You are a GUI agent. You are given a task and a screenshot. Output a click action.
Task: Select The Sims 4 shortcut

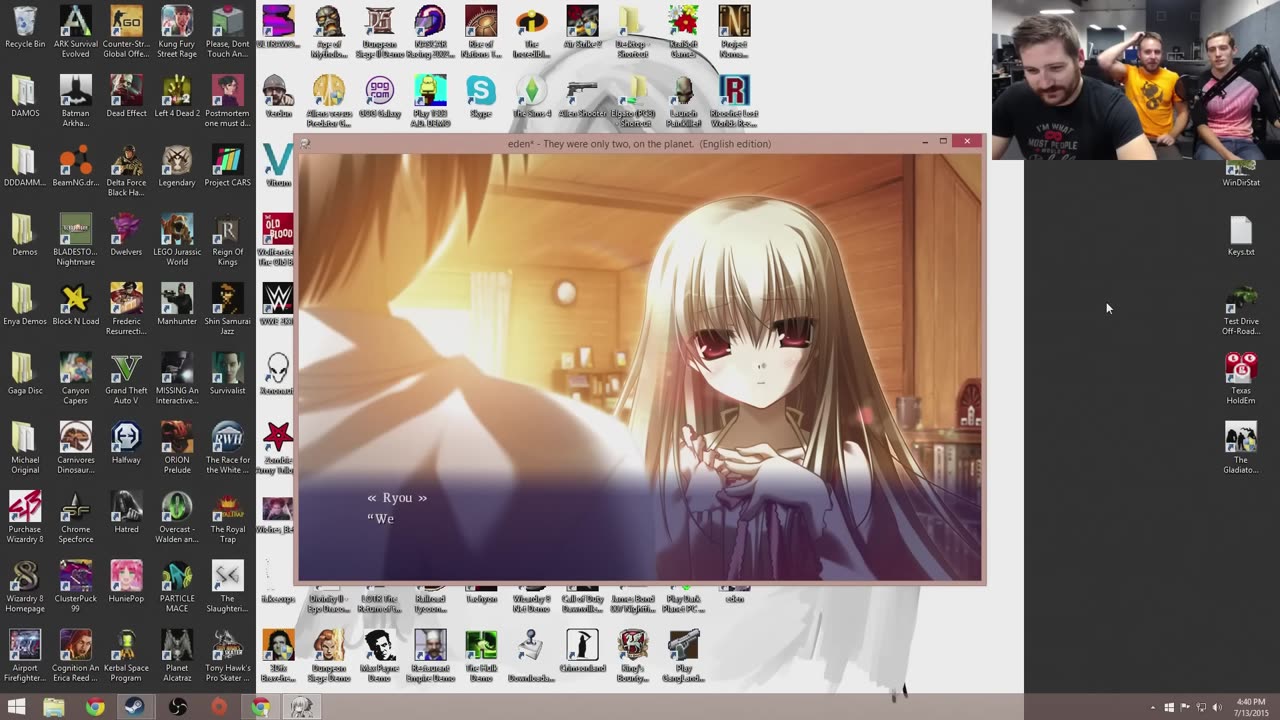click(x=531, y=97)
